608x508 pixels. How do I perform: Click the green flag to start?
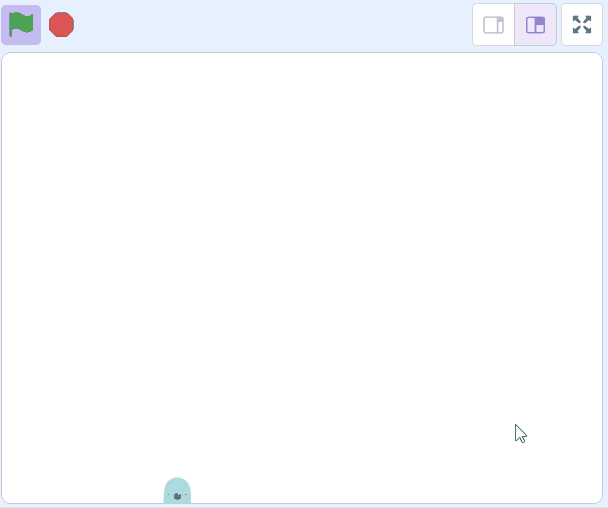(x=21, y=25)
